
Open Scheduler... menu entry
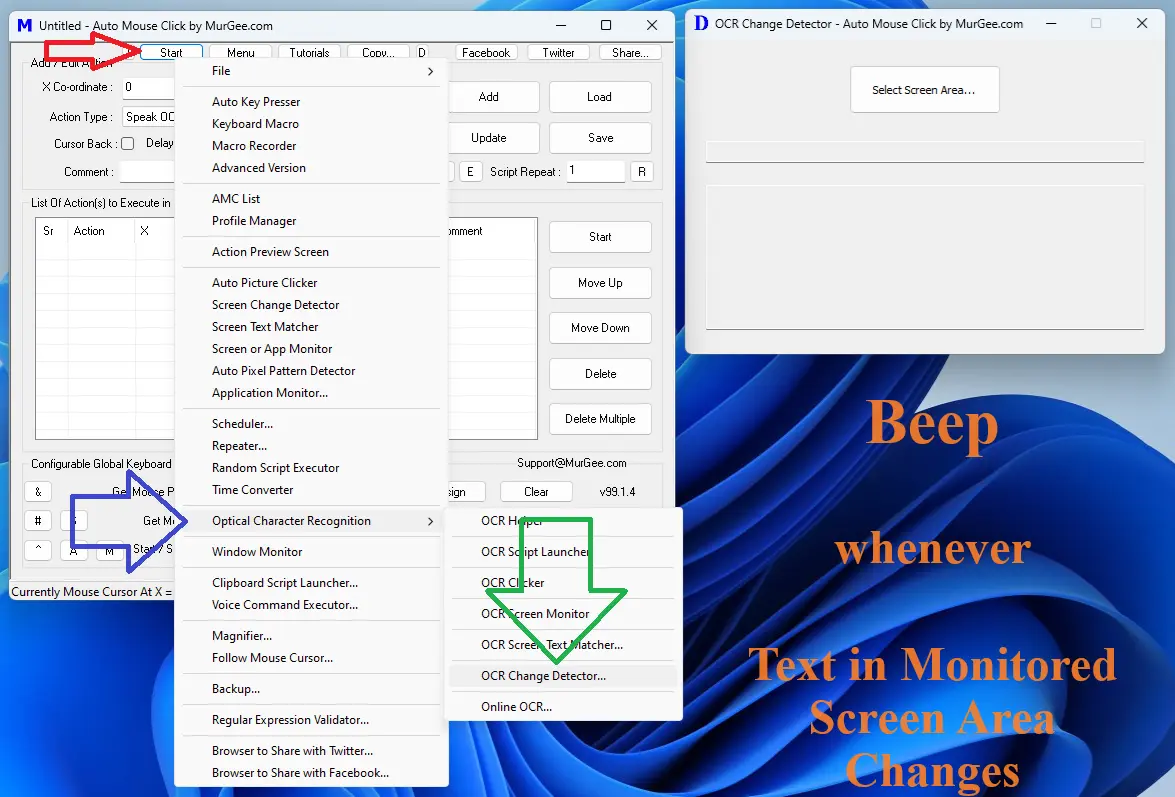(311, 424)
